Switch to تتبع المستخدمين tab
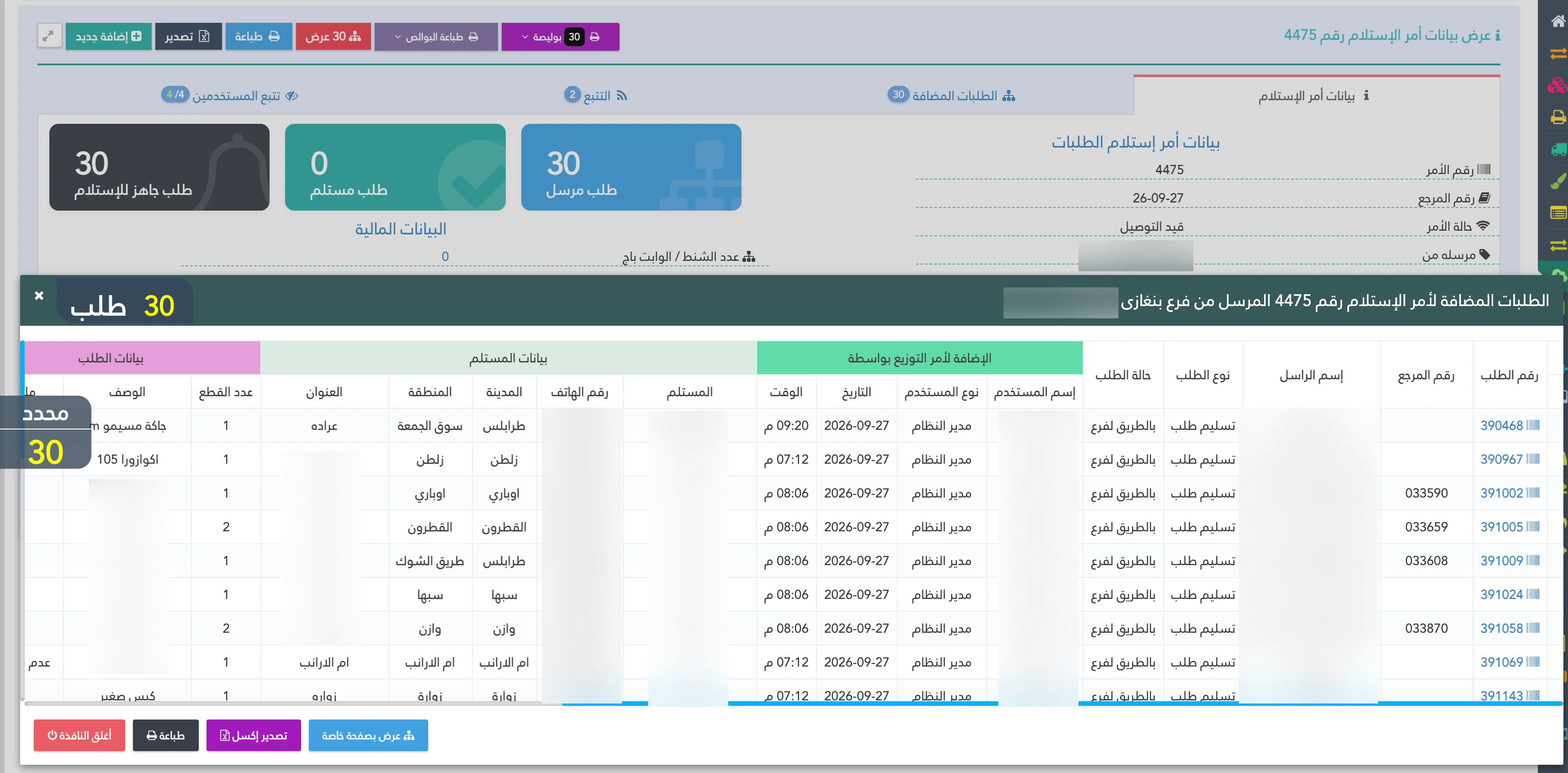This screenshot has width=1568, height=773. point(229,95)
